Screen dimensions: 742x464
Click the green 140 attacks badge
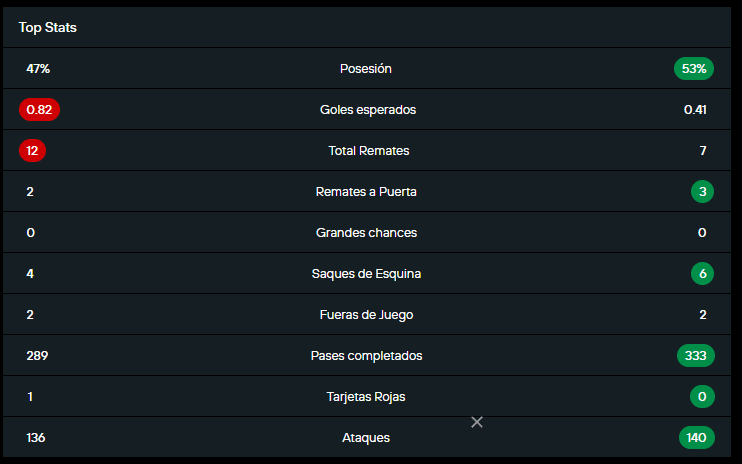coord(696,438)
